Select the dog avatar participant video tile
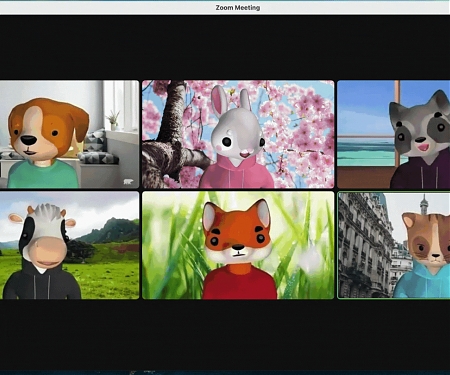450x375 pixels. [x=69, y=134]
